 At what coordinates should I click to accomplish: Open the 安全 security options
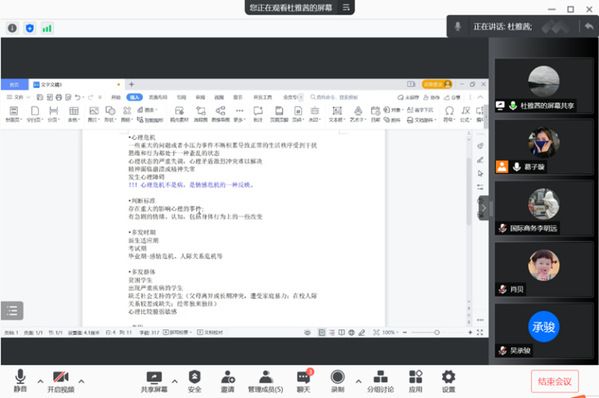click(195, 381)
